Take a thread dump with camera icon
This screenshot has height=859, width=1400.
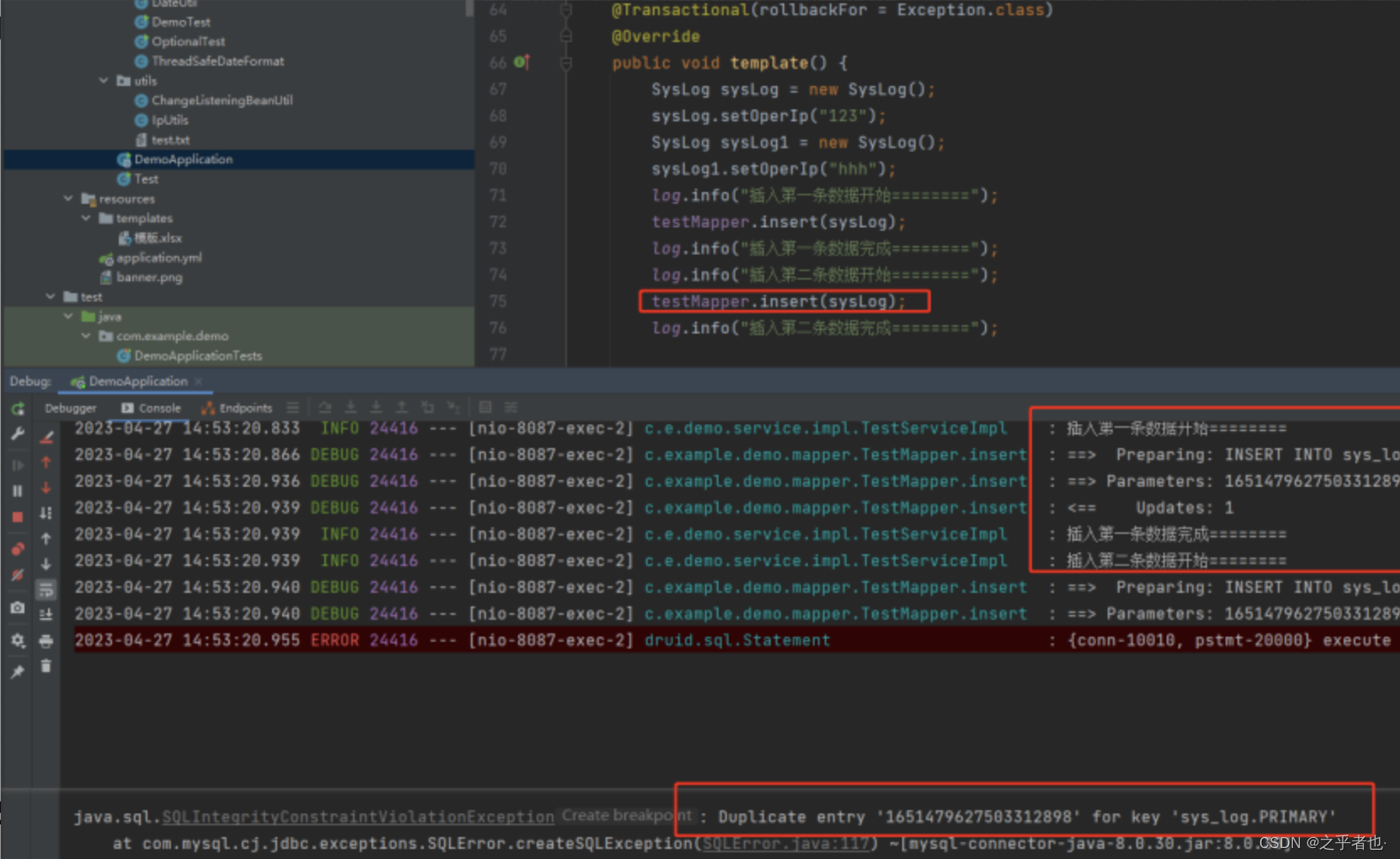17,608
